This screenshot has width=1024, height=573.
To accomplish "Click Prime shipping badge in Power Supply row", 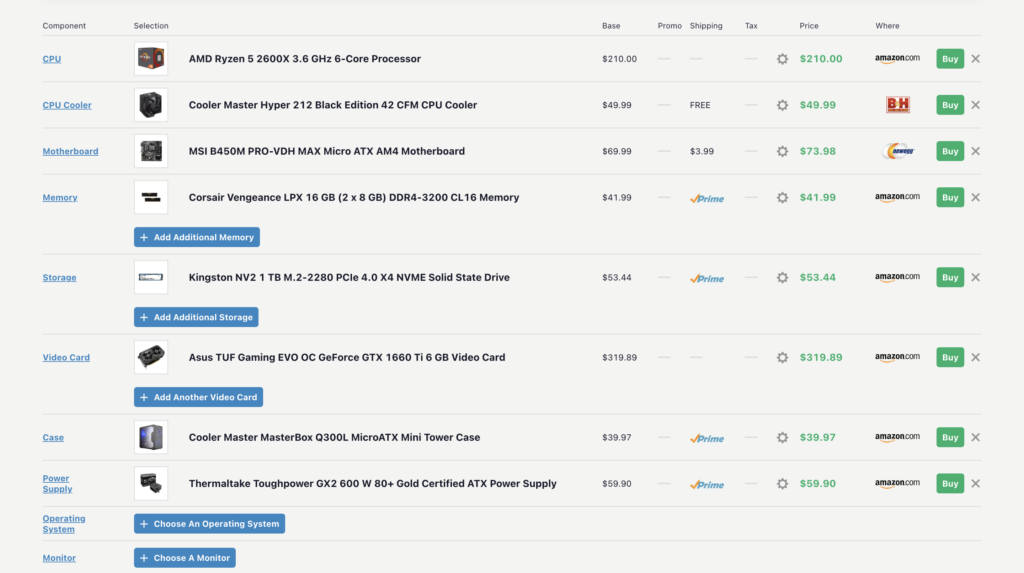I will point(707,485).
